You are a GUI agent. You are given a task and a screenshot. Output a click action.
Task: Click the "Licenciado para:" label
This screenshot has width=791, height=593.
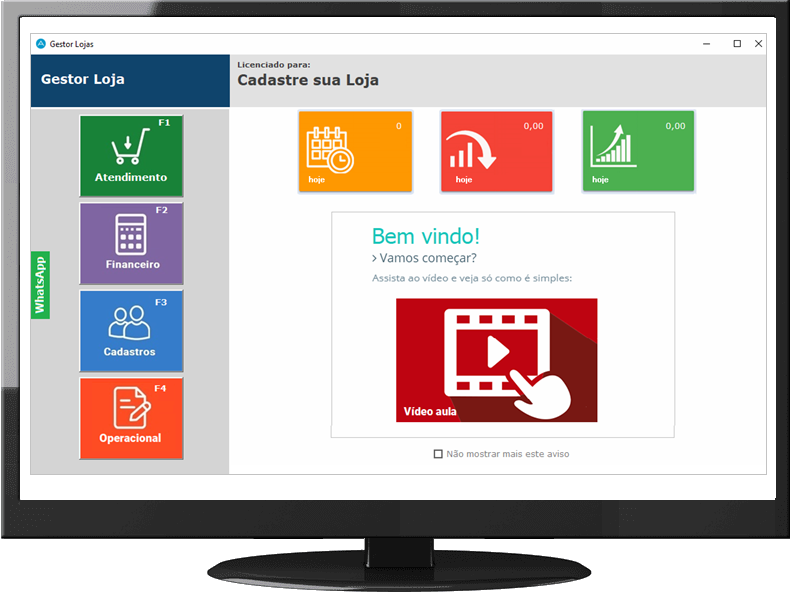pos(273,65)
